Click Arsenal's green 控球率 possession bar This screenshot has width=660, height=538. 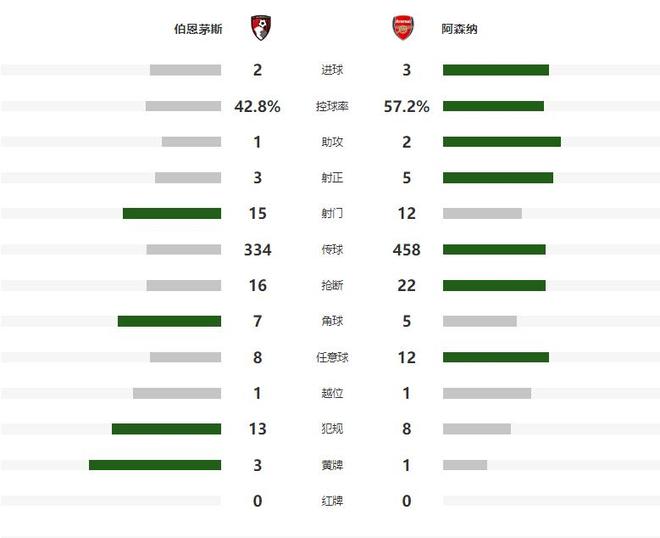[x=493, y=106]
